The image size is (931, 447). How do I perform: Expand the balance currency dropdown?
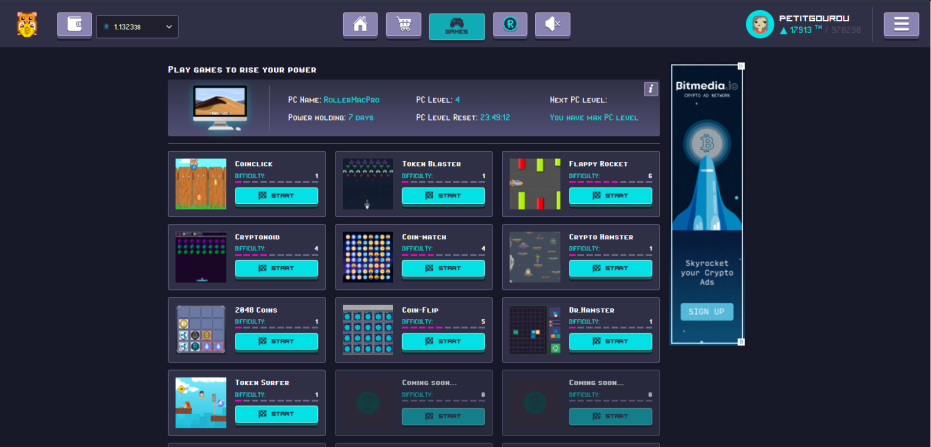[137, 27]
